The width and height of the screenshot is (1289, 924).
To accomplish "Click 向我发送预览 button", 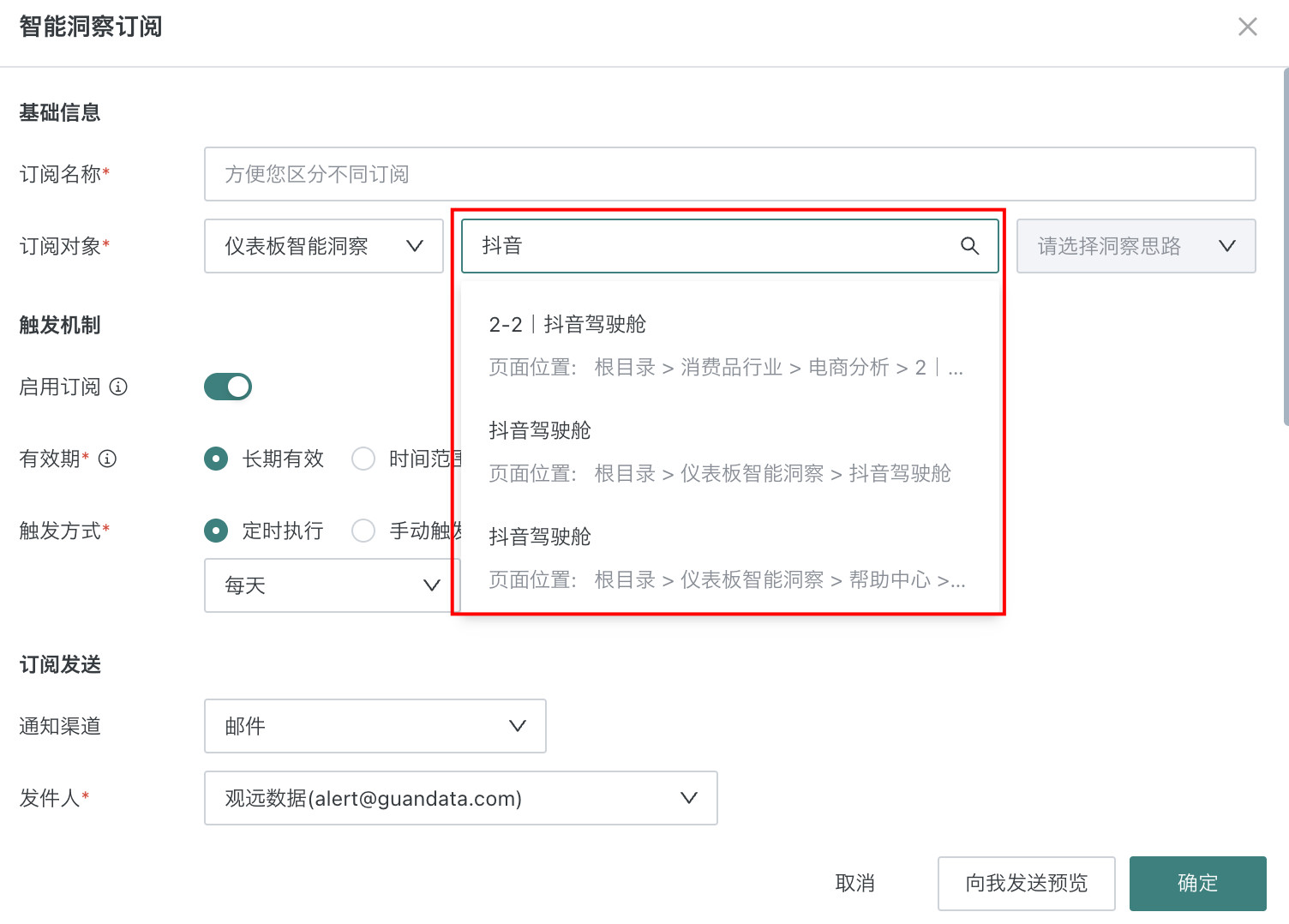I will coord(1026,883).
